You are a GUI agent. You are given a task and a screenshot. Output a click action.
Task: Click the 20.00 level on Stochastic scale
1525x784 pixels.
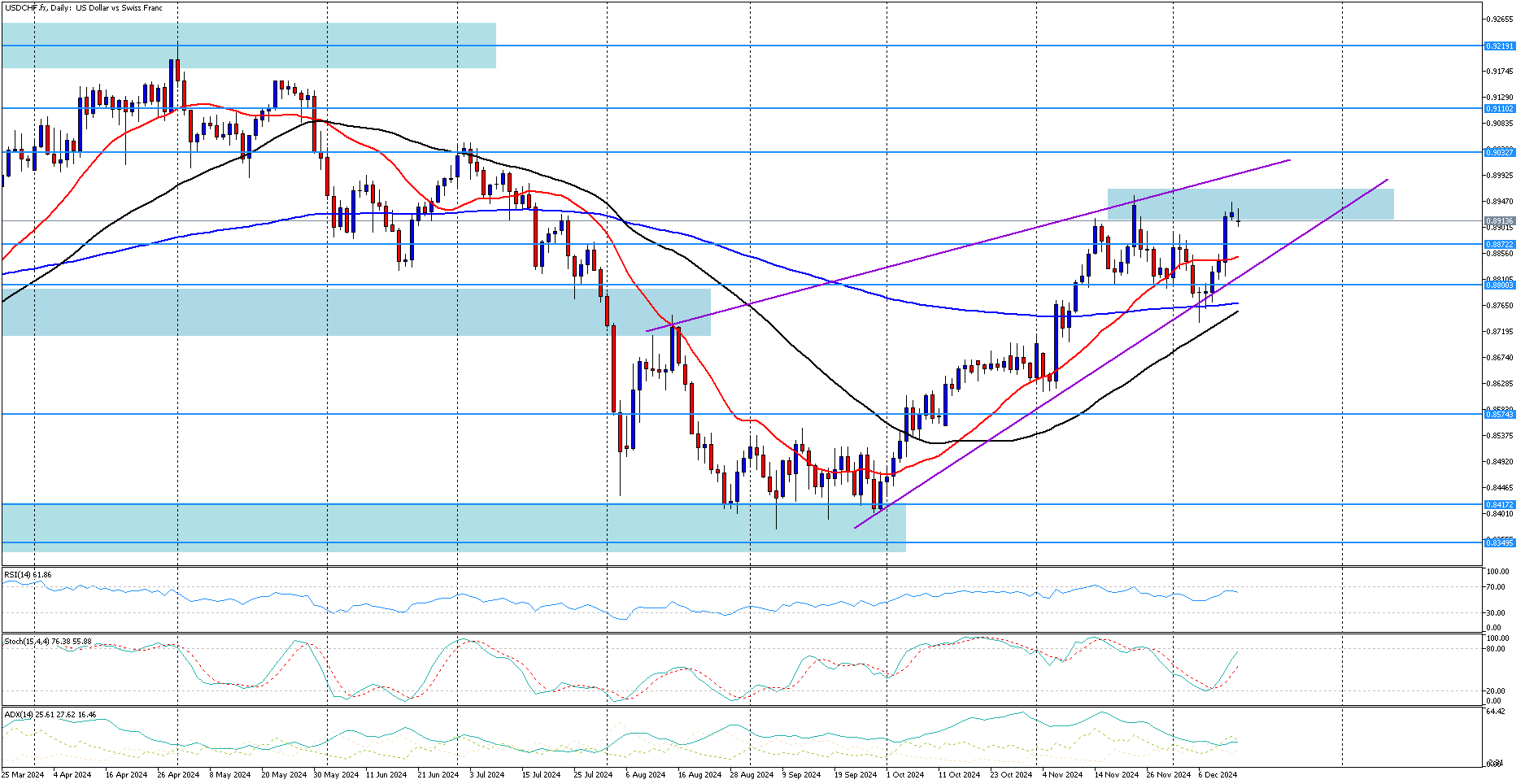point(1494,691)
